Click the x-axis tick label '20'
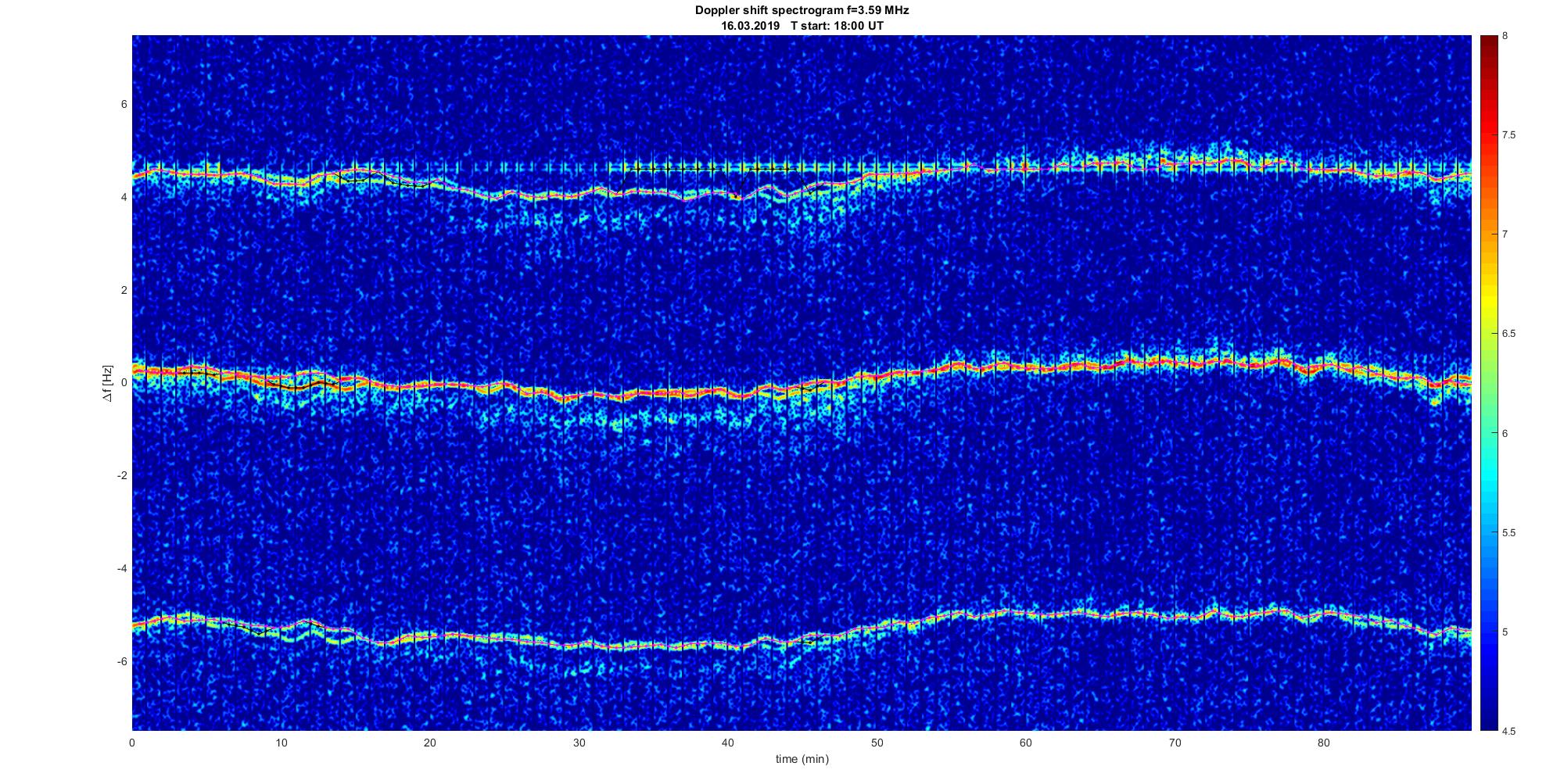The width and height of the screenshot is (1564, 784). [430, 743]
